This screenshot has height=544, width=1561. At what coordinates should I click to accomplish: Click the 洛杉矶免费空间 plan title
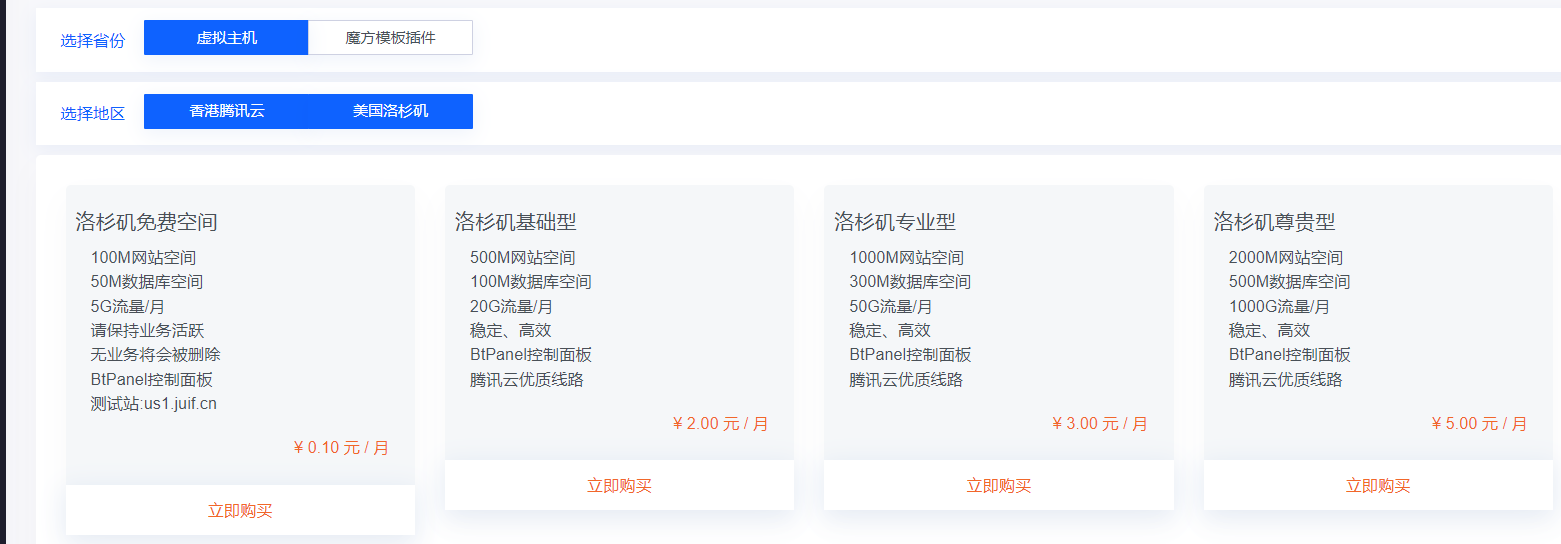146,222
